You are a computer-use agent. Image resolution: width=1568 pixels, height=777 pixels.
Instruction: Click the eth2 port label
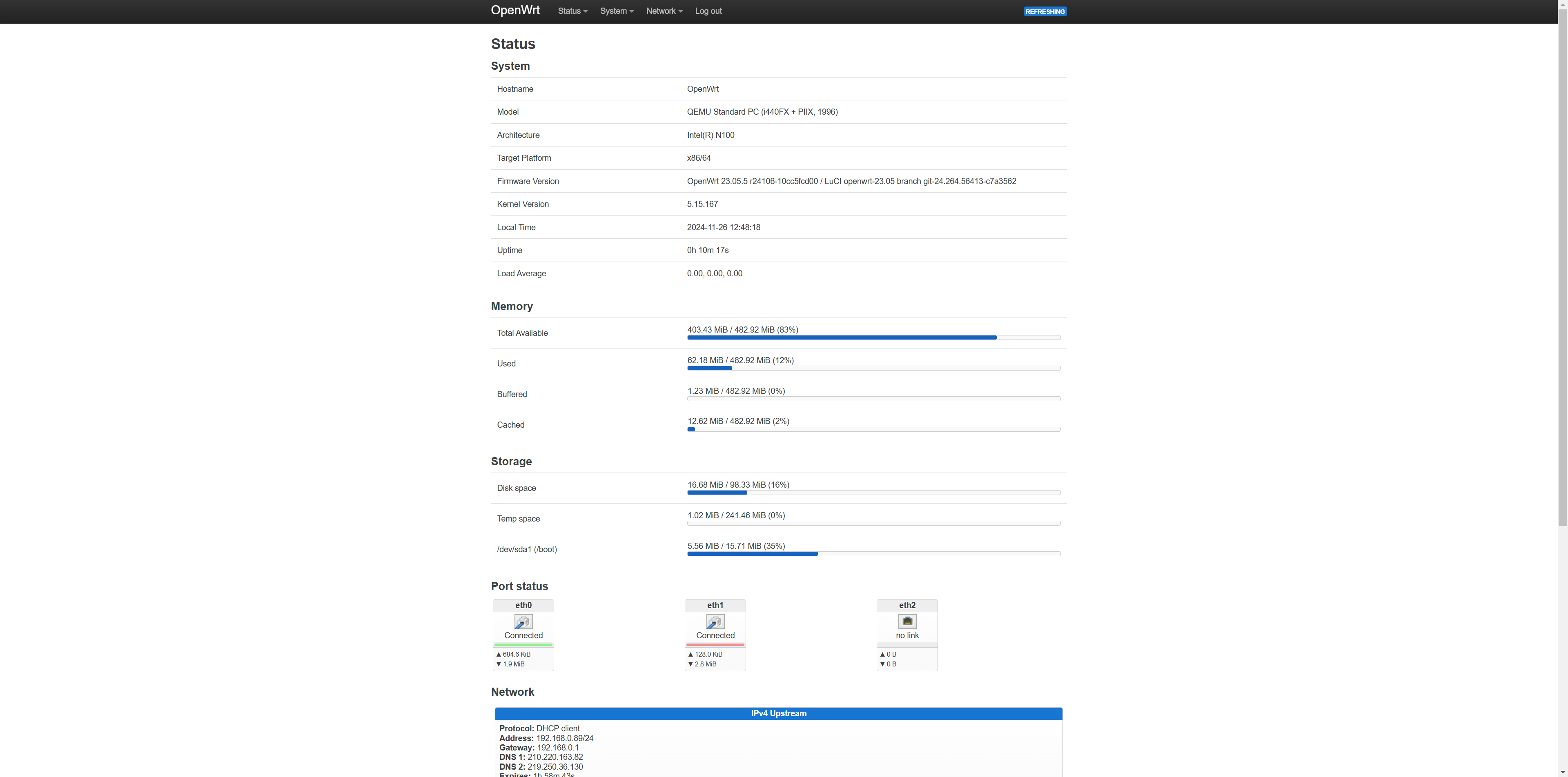pyautogui.click(x=907, y=605)
